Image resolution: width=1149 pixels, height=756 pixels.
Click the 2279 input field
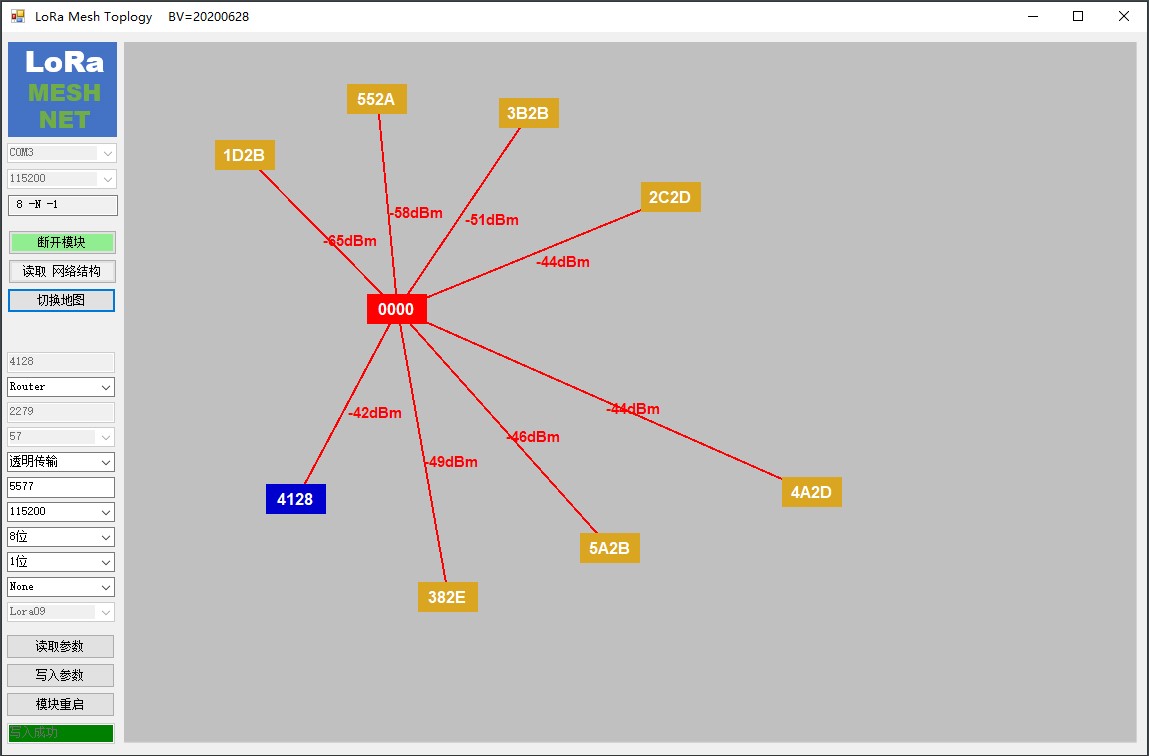(x=61, y=412)
